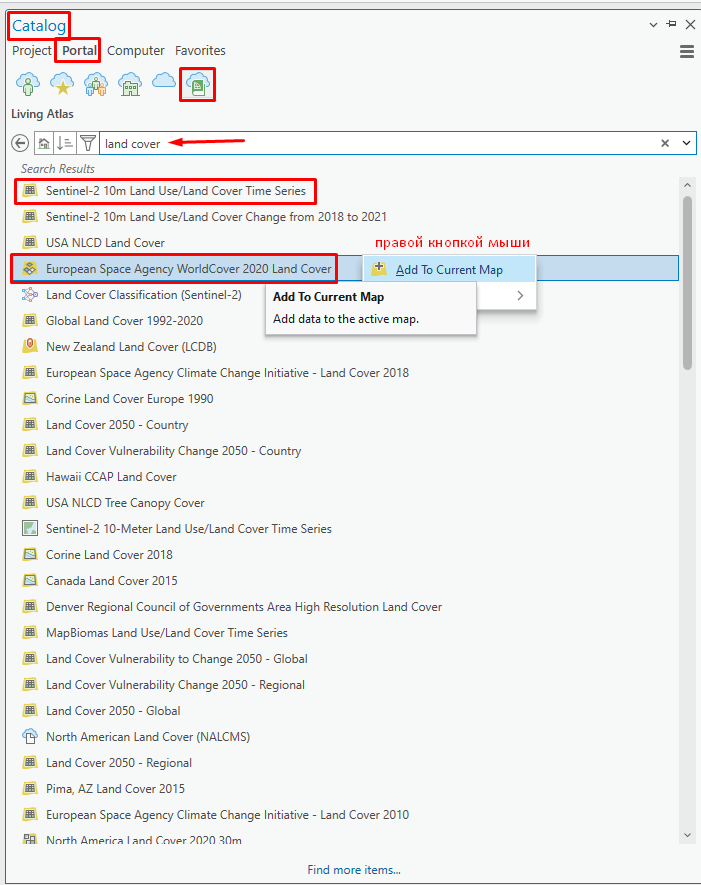The image size is (701, 885).
Task: Select the ArcGIS Online cloud icon
Action: pos(163,84)
